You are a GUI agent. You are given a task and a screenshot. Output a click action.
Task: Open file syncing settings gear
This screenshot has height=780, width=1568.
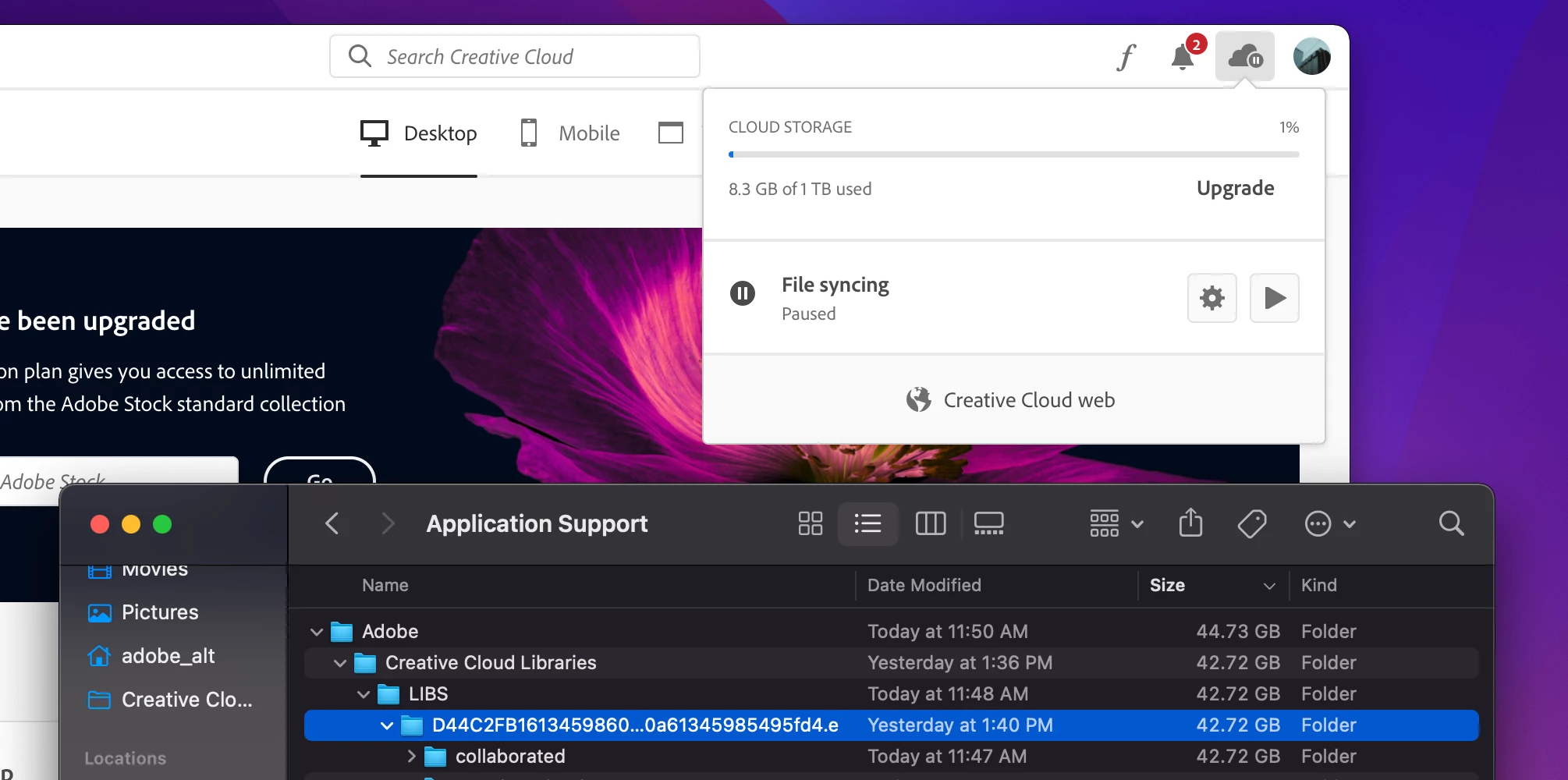coord(1212,298)
